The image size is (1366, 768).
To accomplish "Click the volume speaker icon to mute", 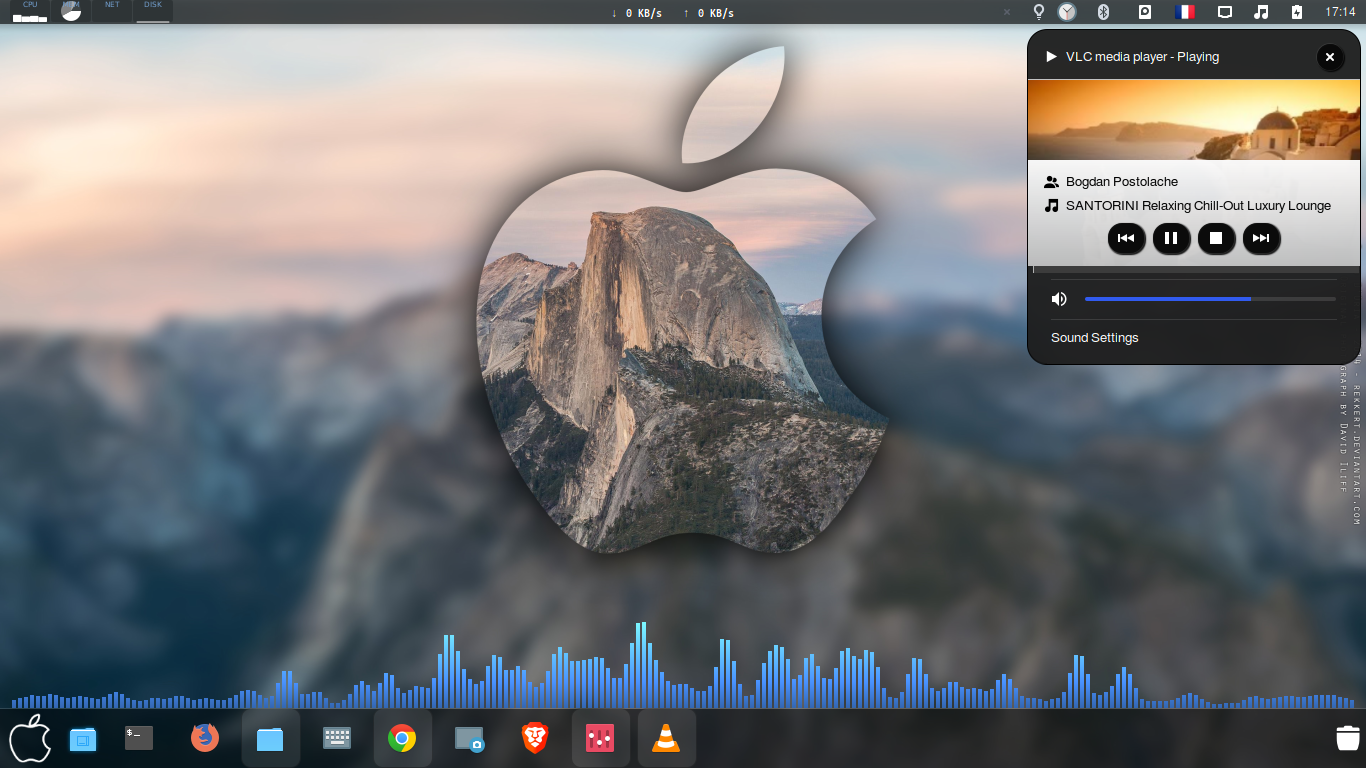I will (x=1059, y=299).
